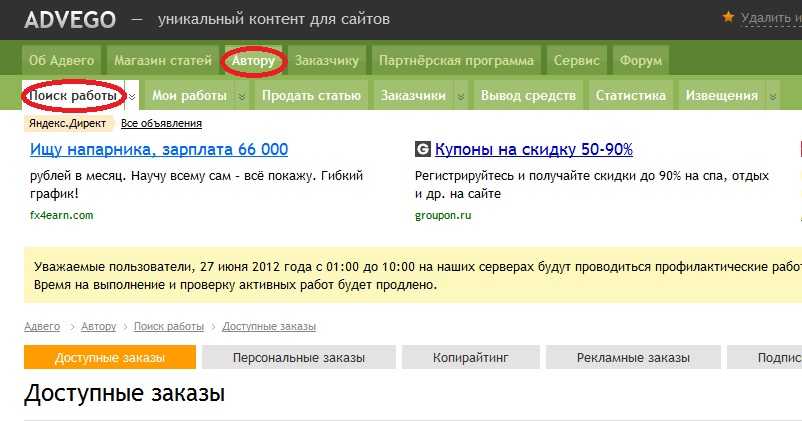Click the star icon near Удалить

coord(728,17)
